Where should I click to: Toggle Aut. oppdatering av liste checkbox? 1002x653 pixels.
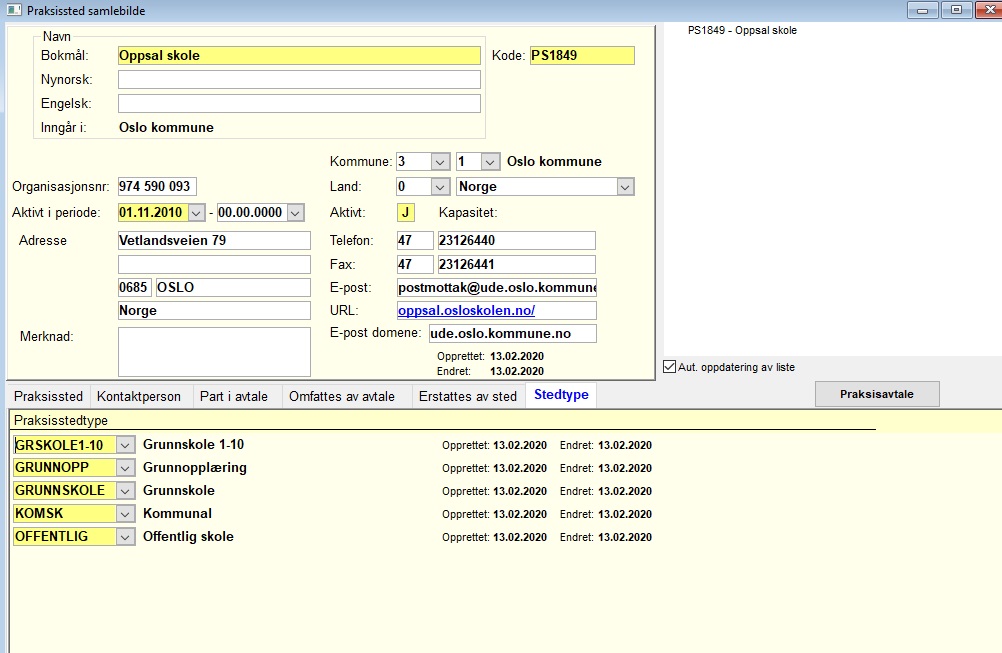point(670,367)
